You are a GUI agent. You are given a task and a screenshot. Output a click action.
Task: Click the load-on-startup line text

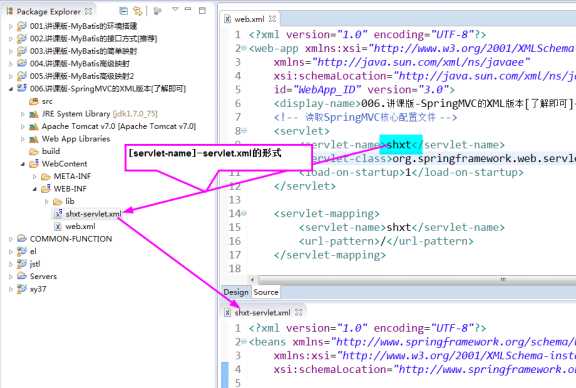coord(411,172)
